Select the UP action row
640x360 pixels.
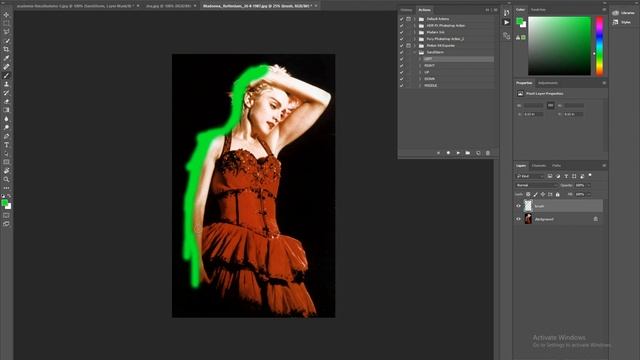(458, 72)
